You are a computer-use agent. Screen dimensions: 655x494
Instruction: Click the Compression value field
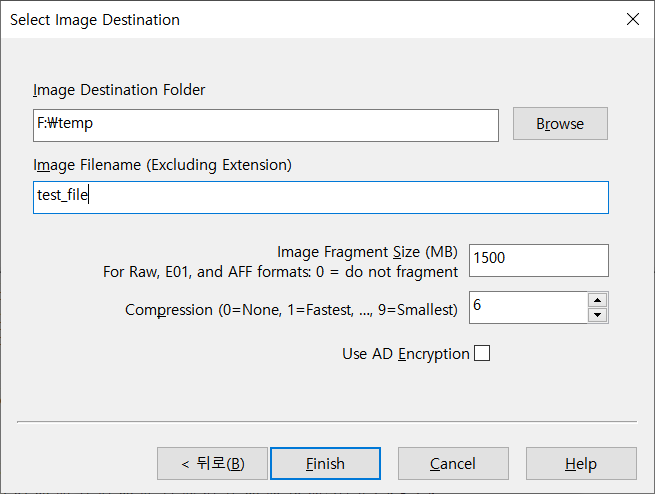528,308
